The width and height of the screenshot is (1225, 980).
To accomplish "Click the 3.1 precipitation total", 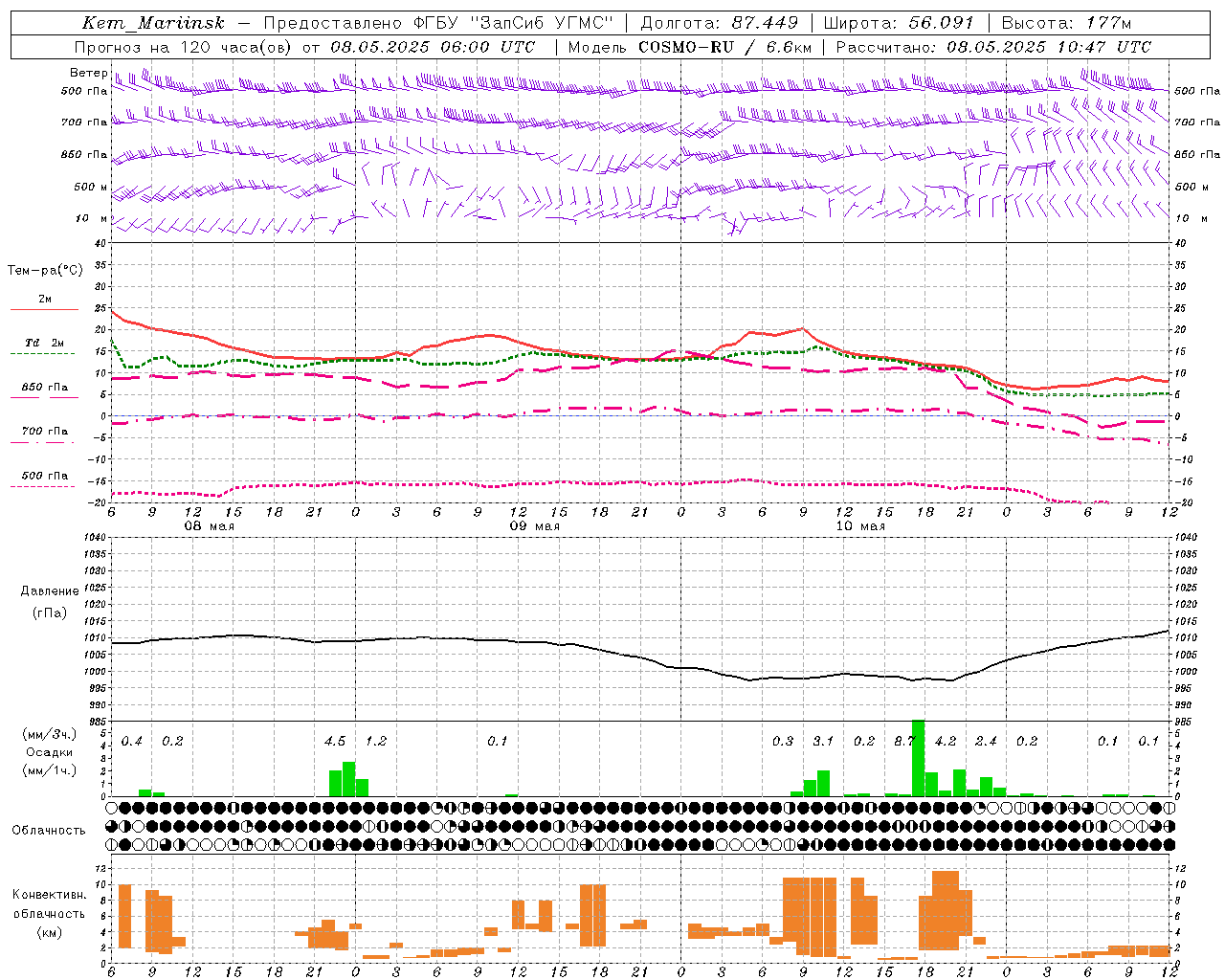I will (823, 742).
